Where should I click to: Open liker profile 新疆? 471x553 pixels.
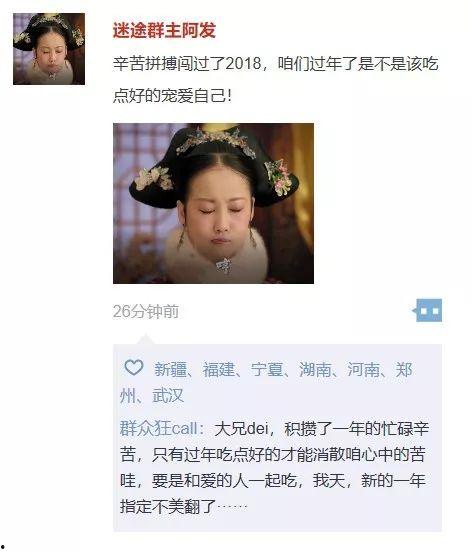click(170, 369)
